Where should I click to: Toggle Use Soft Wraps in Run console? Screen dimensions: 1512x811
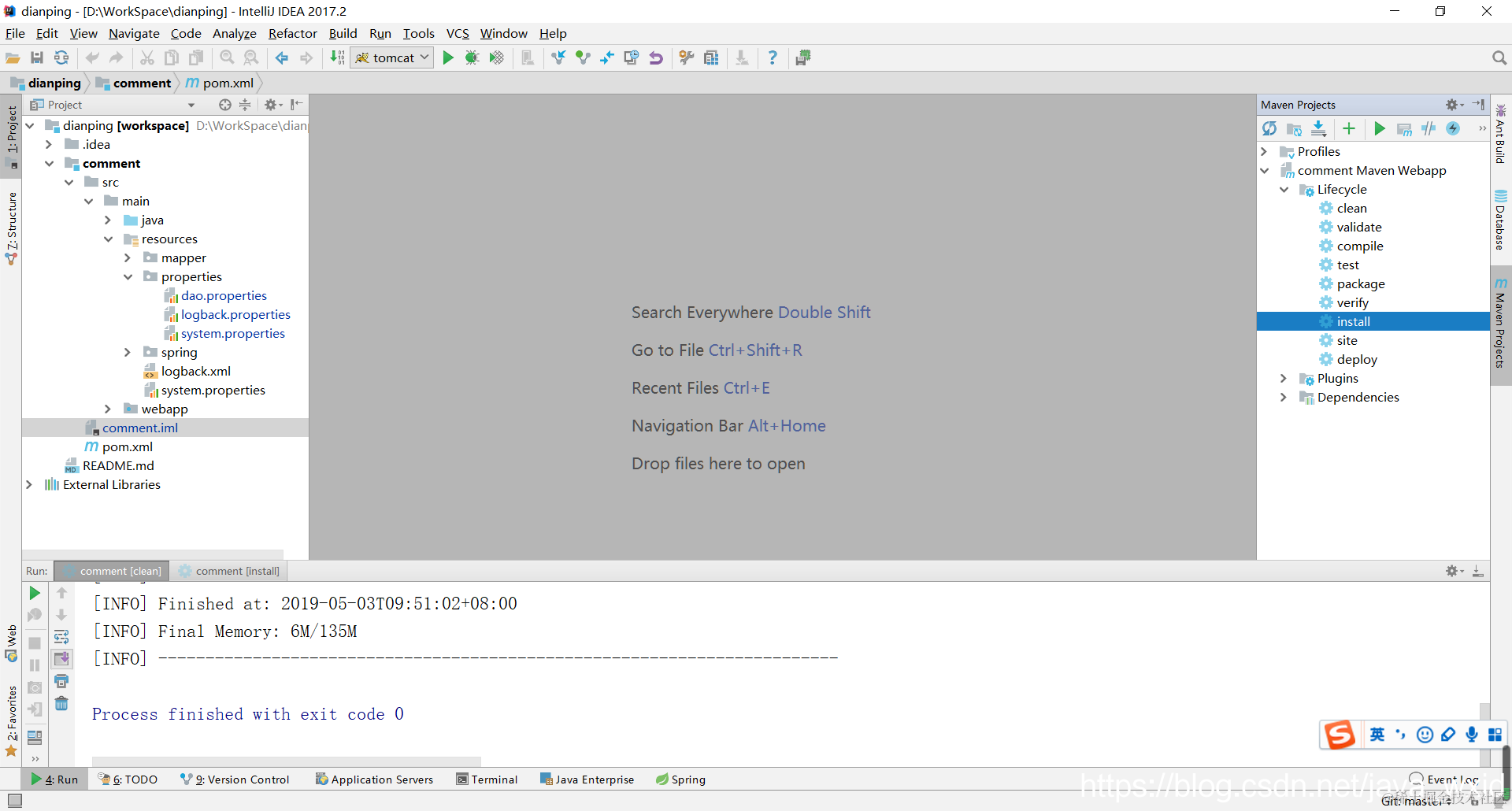61,636
